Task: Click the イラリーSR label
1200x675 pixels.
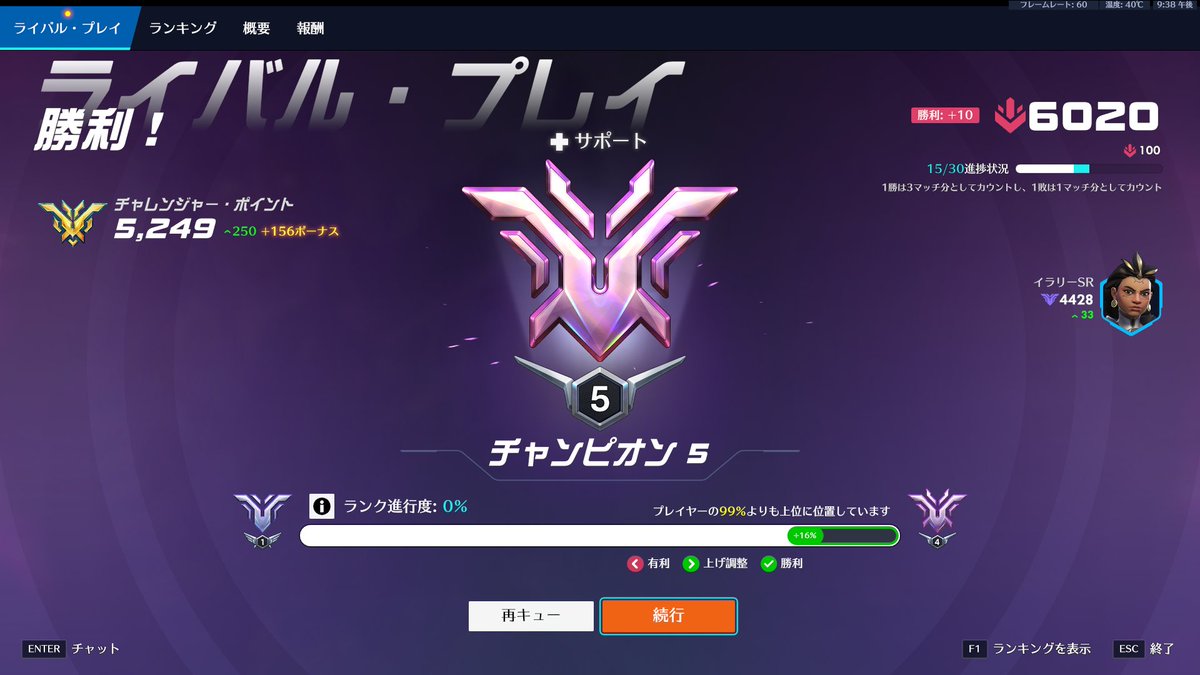Action: pos(1063,282)
